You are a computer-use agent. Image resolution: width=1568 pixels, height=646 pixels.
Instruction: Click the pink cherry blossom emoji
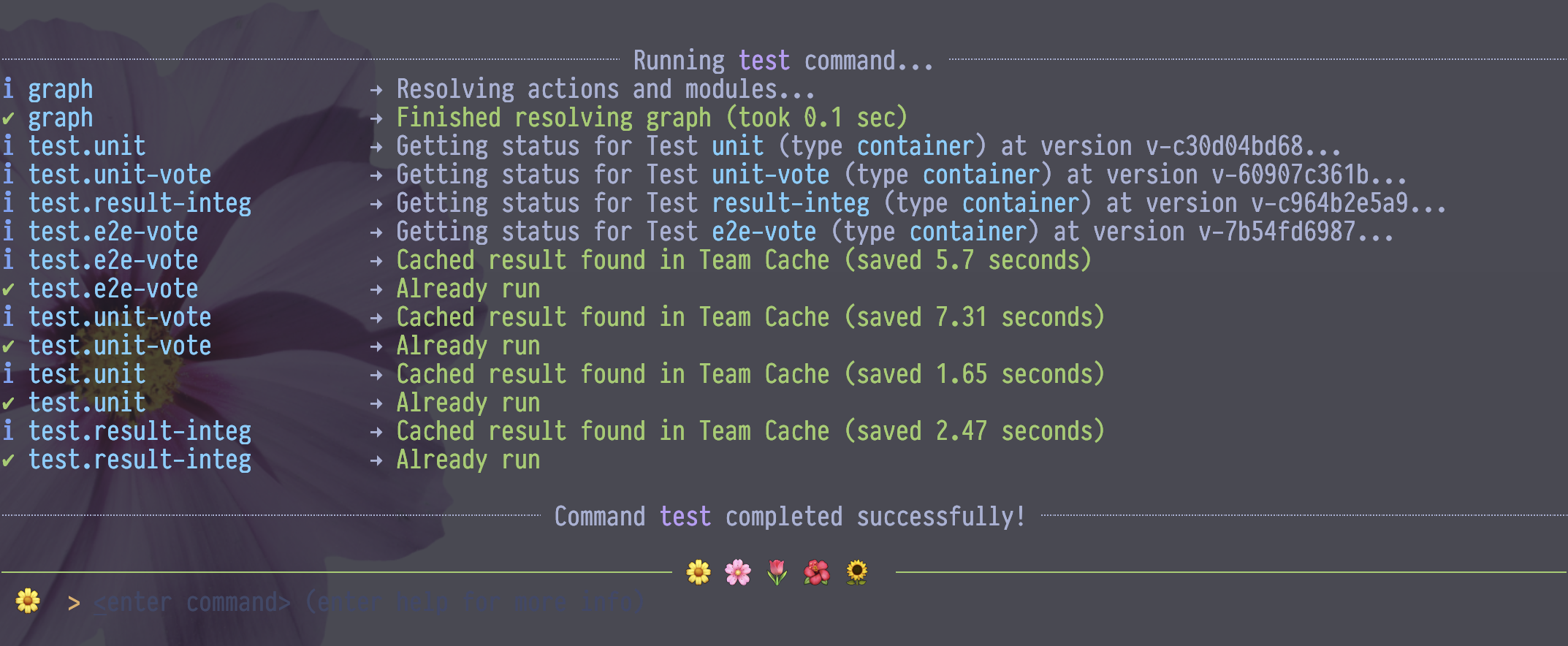tap(738, 572)
